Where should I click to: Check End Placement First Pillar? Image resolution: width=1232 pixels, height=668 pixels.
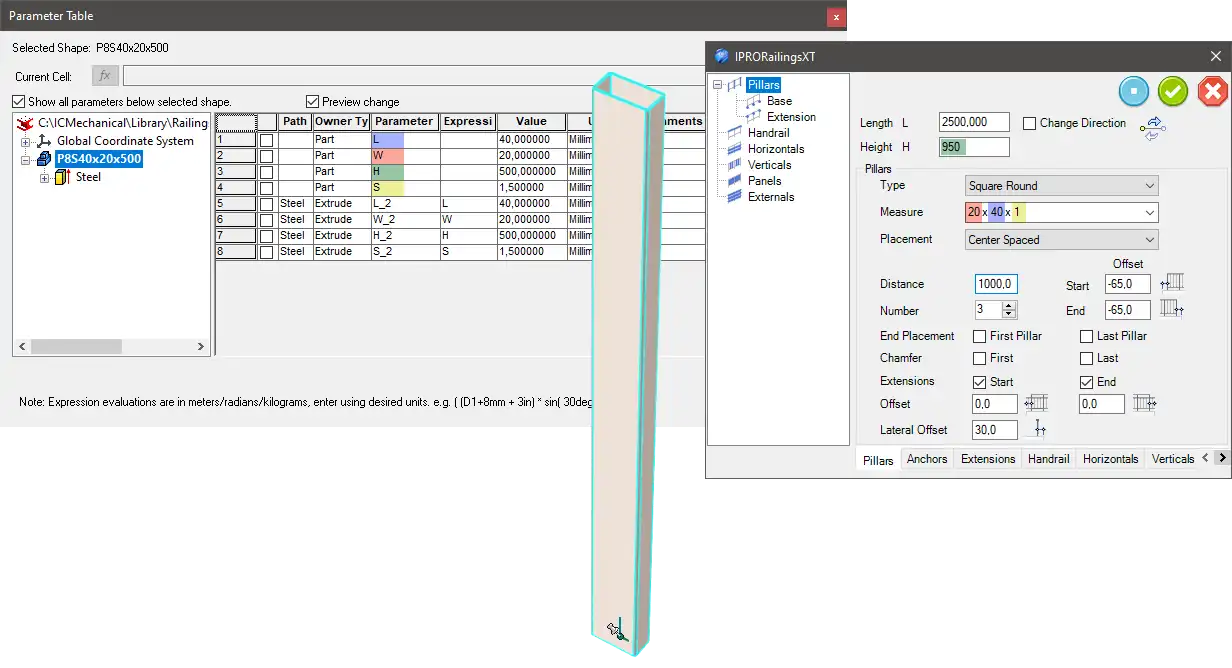(980, 336)
